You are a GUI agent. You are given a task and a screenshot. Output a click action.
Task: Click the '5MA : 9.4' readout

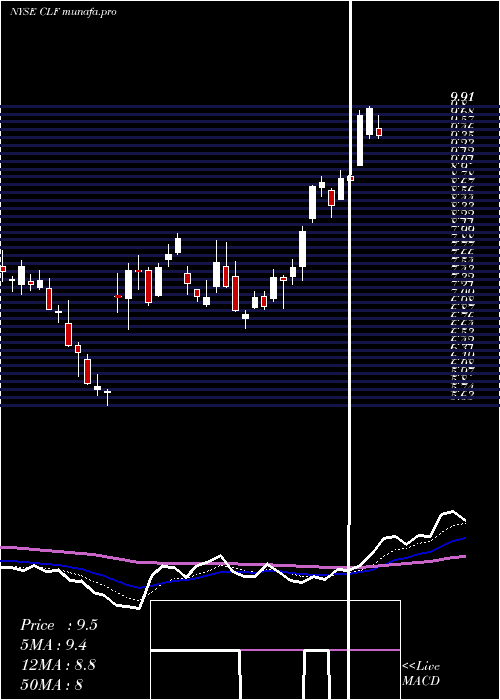click(54, 645)
